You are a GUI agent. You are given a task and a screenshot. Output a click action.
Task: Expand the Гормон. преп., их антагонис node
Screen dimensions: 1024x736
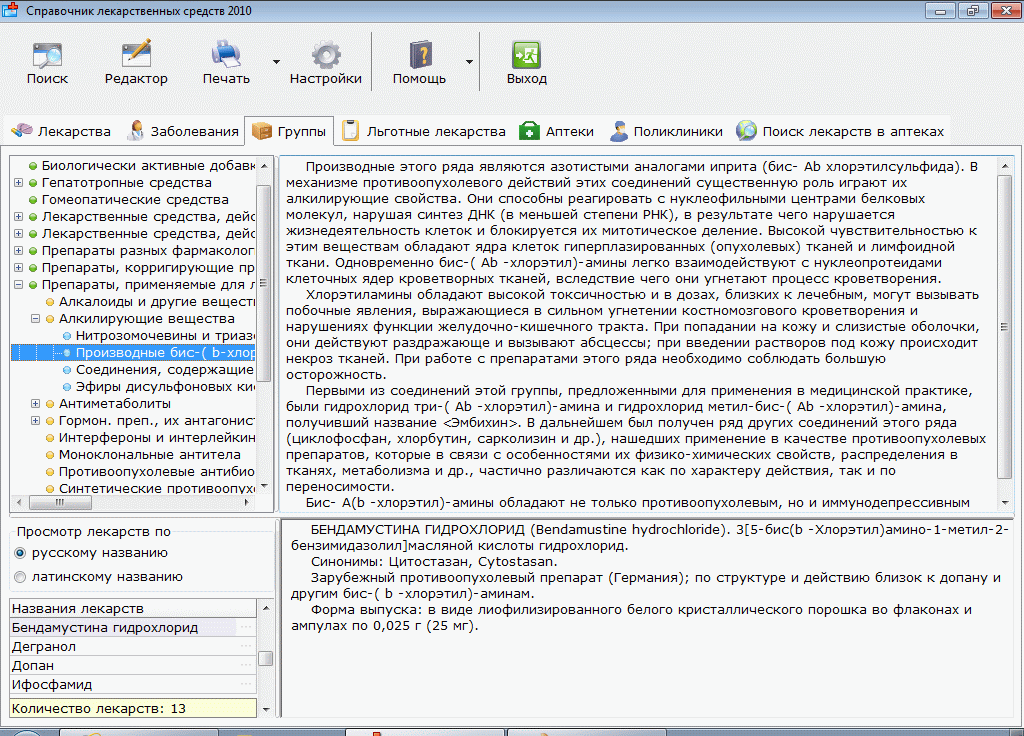36,421
